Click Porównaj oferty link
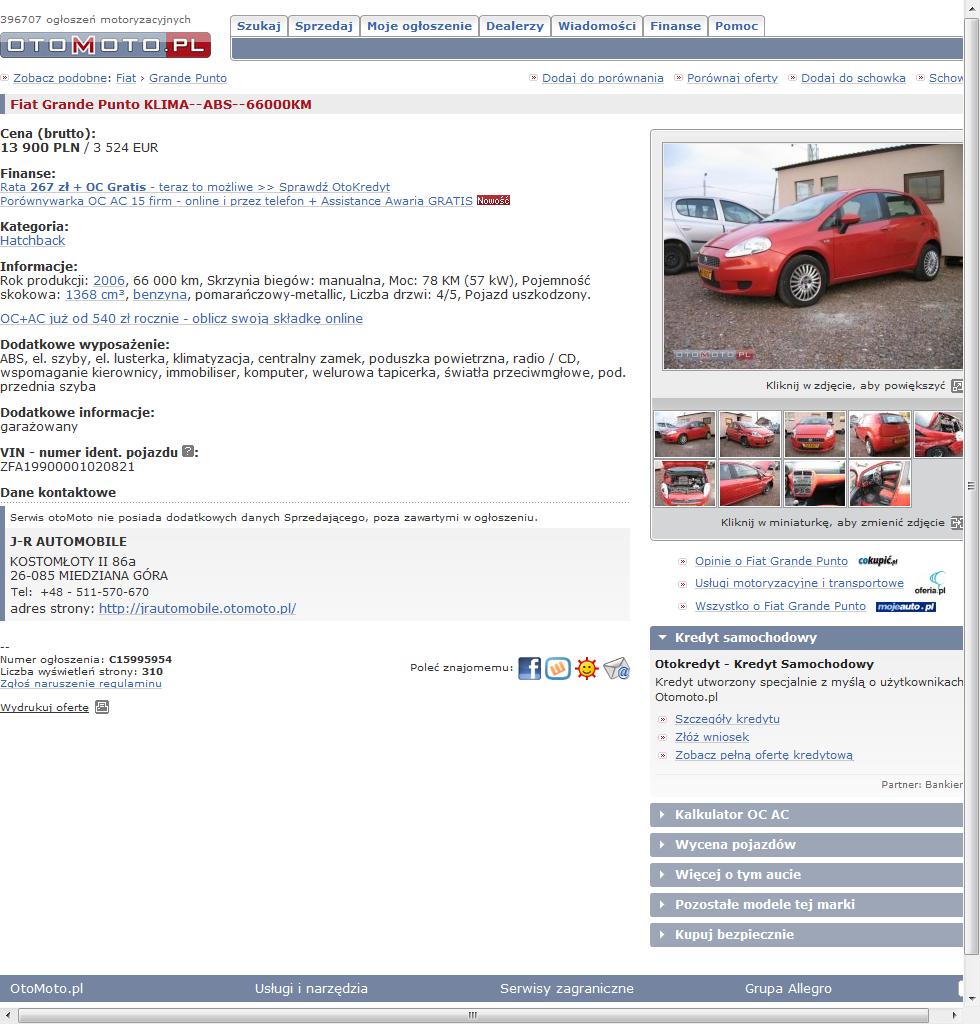This screenshot has width=980, height=1024. point(732,78)
